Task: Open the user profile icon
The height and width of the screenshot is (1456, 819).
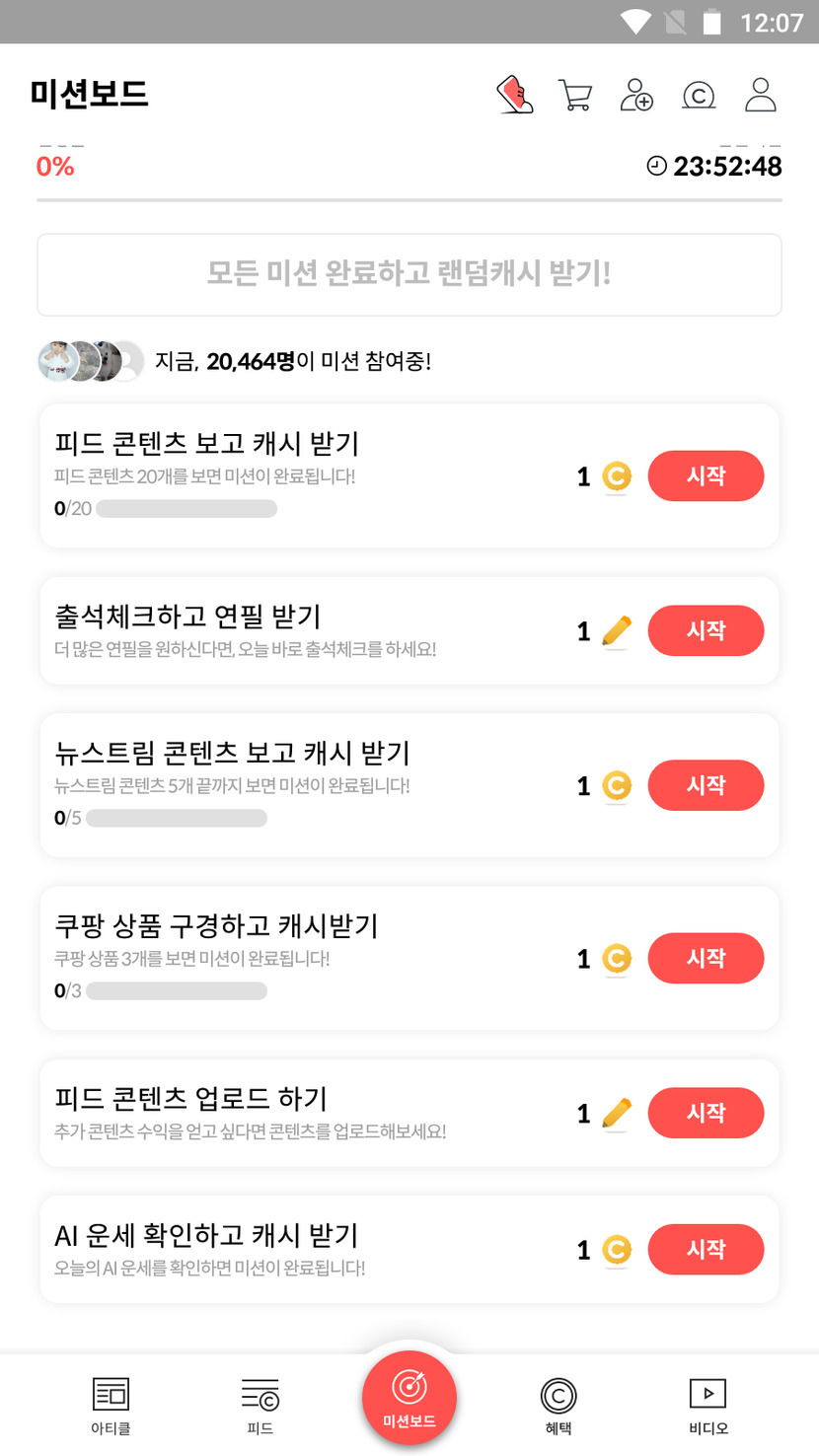Action: [761, 95]
